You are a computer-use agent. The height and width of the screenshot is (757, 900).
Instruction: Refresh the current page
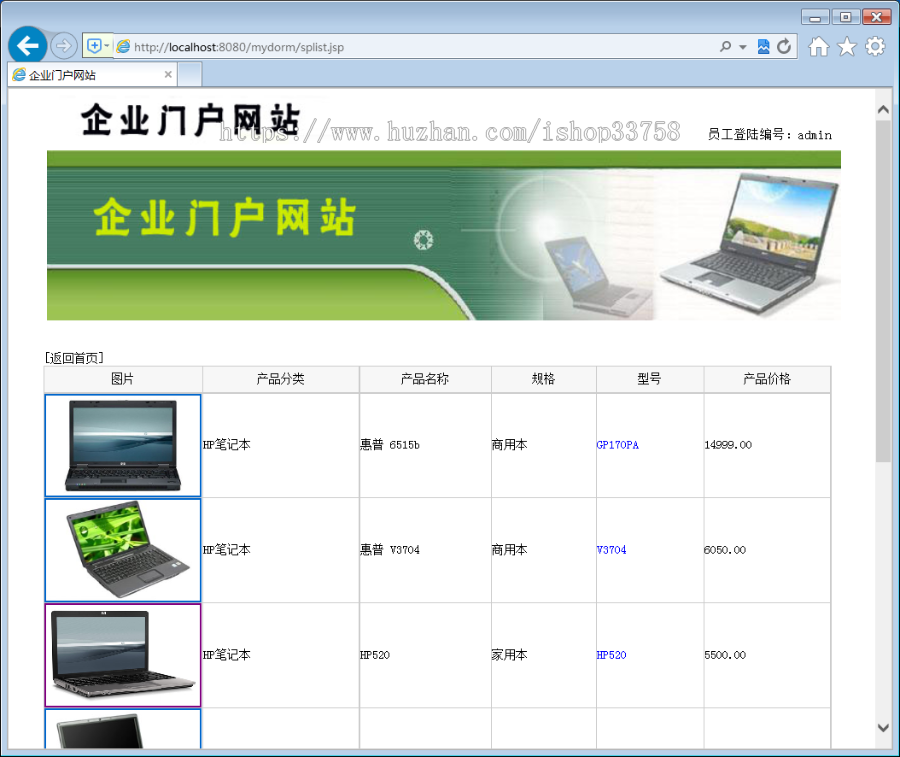(x=781, y=46)
